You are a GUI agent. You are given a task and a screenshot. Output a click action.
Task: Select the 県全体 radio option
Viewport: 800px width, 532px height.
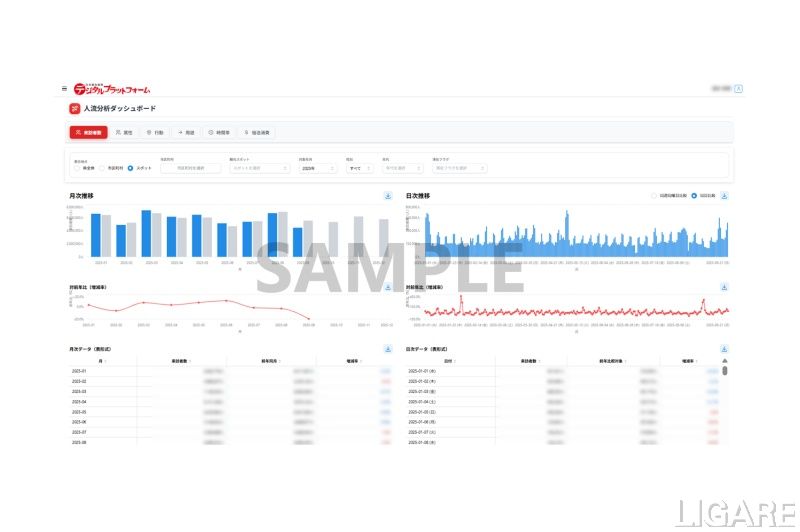[x=77, y=168]
